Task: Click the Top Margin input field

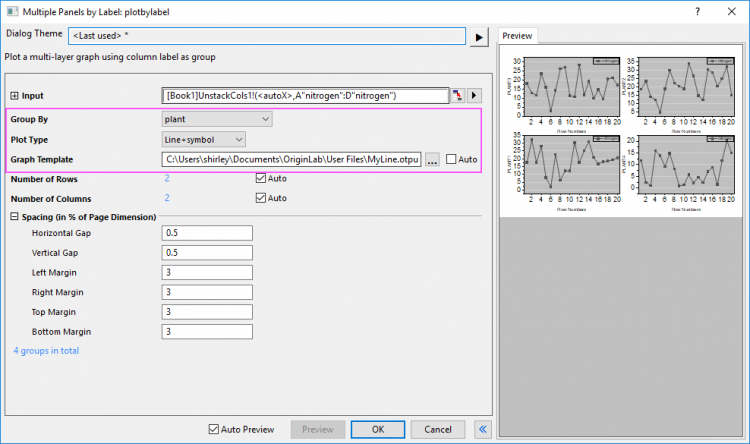Action: pos(207,312)
